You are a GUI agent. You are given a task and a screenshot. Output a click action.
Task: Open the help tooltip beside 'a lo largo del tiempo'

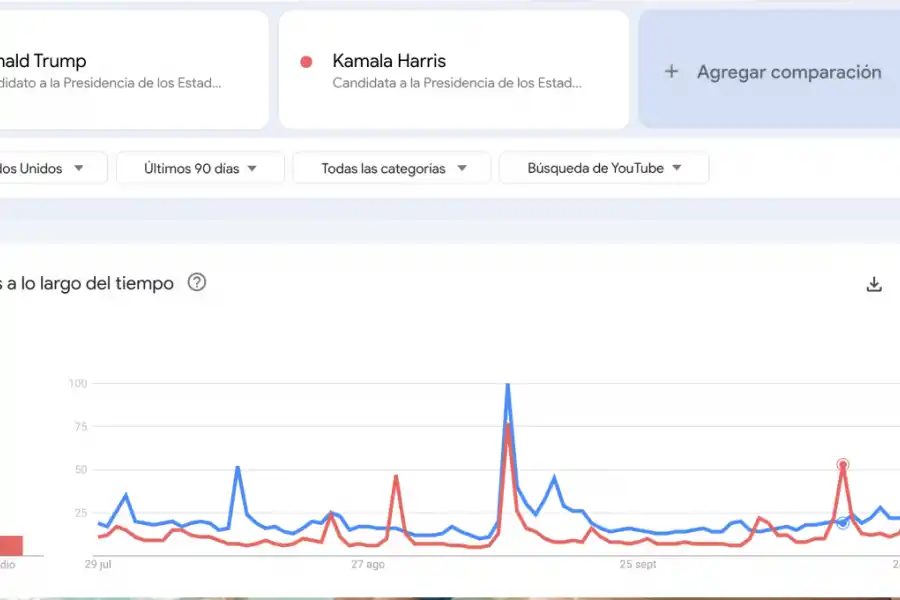click(197, 283)
